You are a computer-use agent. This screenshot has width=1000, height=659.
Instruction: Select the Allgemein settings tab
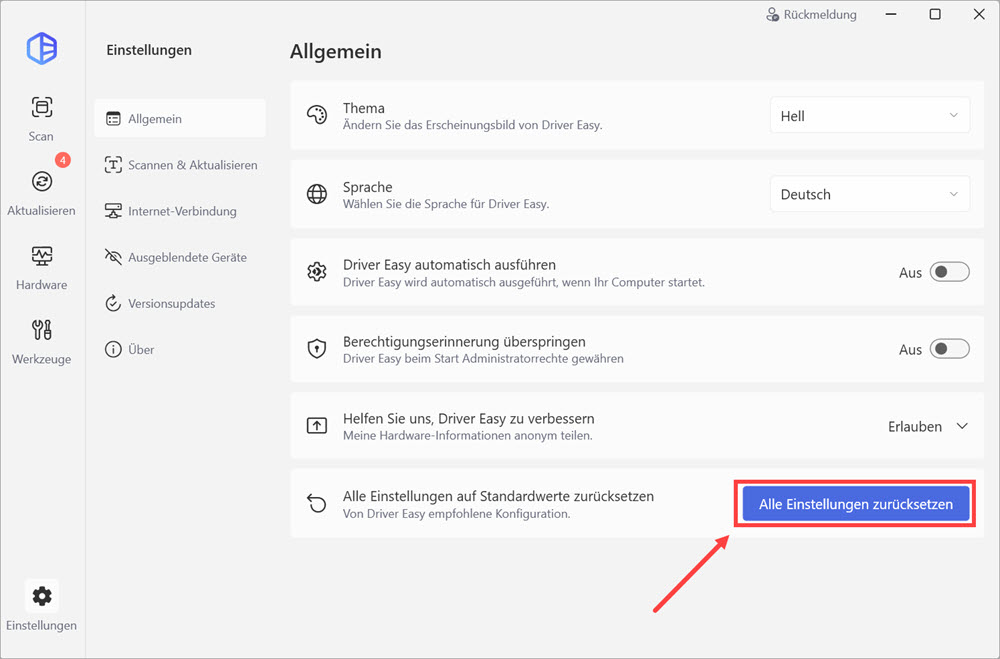click(x=180, y=119)
